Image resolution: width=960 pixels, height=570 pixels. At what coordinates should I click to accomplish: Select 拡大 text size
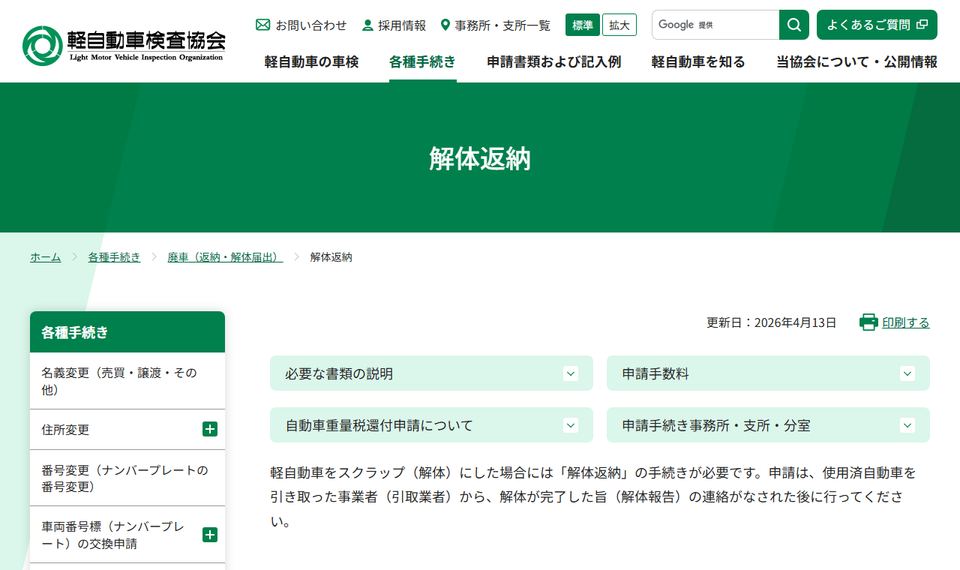[x=619, y=25]
